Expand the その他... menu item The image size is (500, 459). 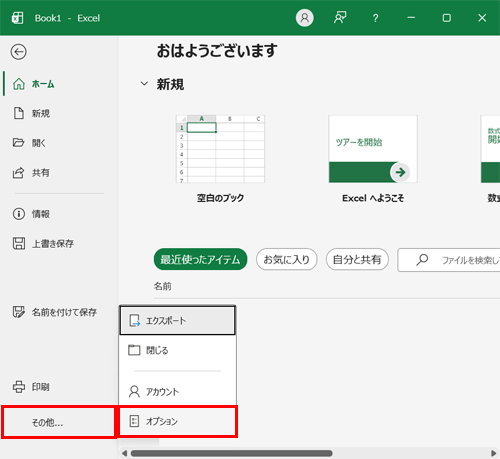pyautogui.click(x=59, y=422)
